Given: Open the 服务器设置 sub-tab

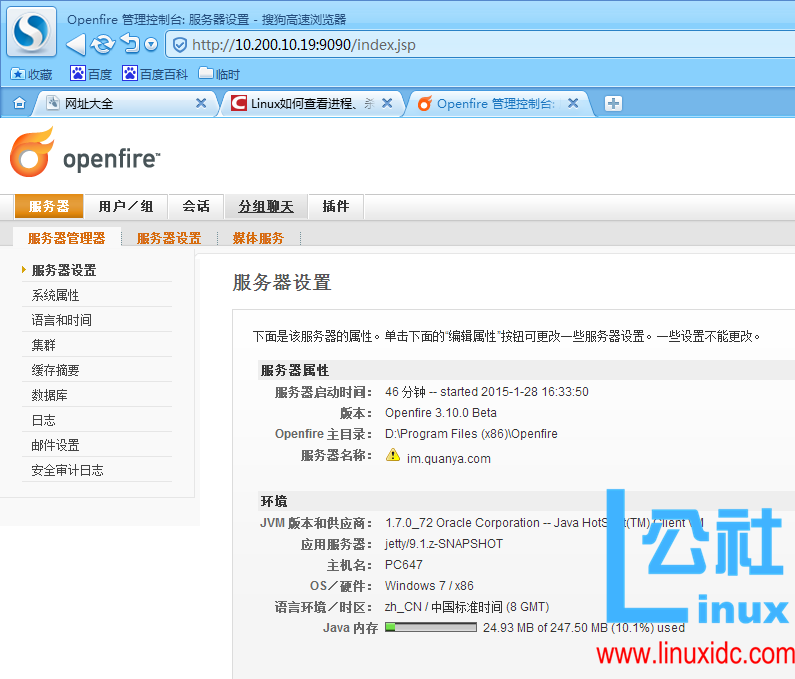Looking at the screenshot, I should point(169,238).
